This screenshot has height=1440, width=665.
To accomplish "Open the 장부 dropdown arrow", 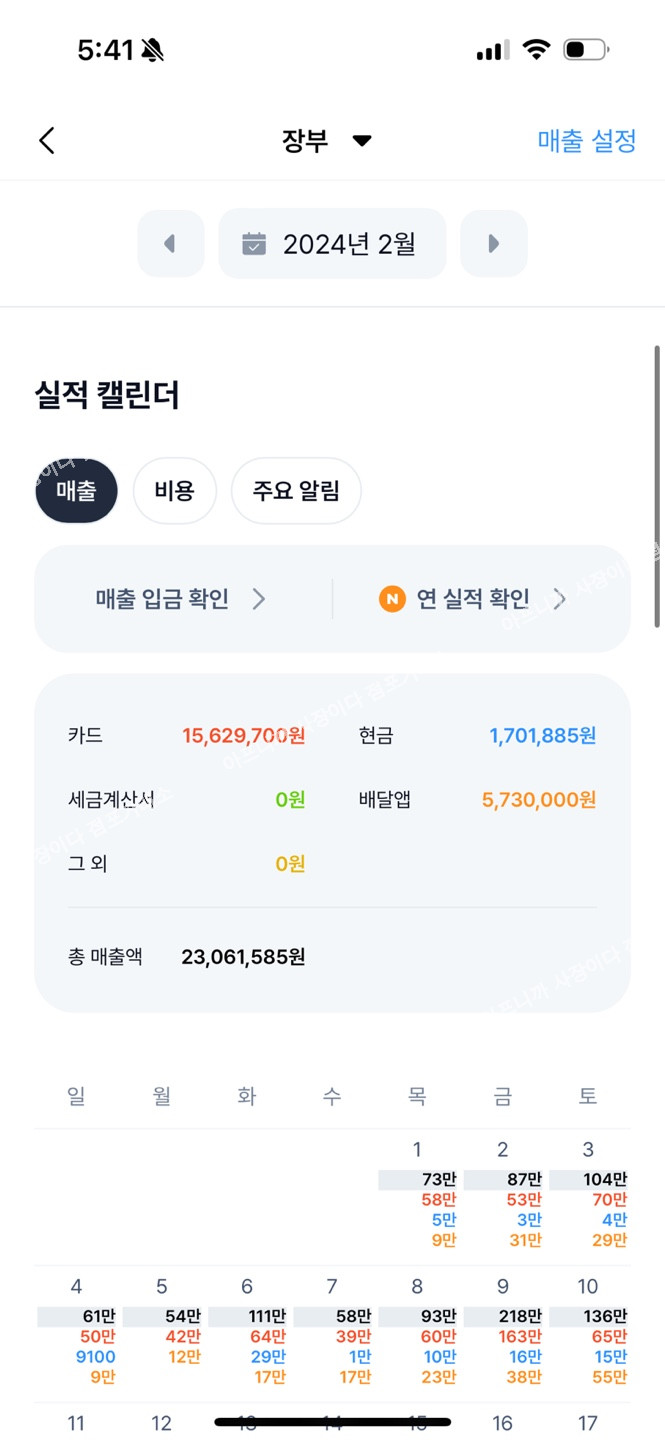I will click(x=362, y=141).
